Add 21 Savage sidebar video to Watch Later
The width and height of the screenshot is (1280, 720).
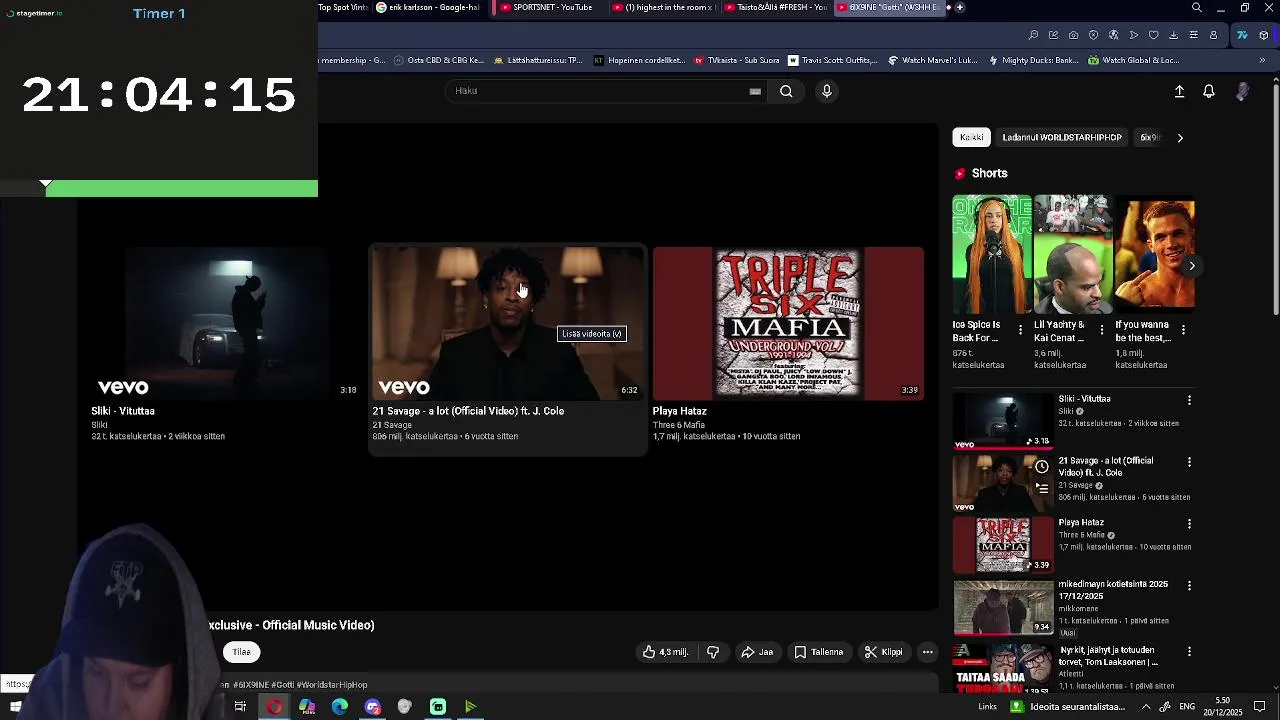(x=1041, y=467)
